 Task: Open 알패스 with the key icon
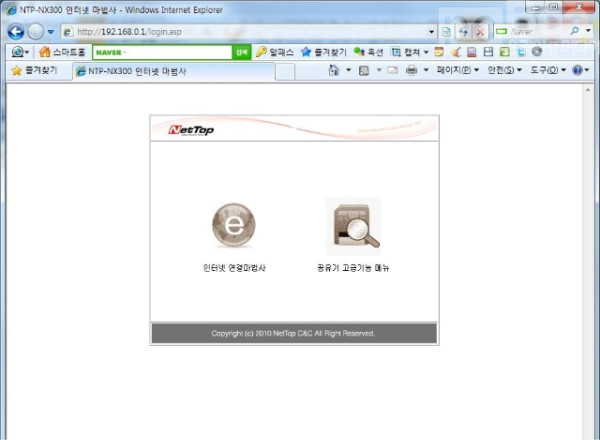tap(274, 52)
